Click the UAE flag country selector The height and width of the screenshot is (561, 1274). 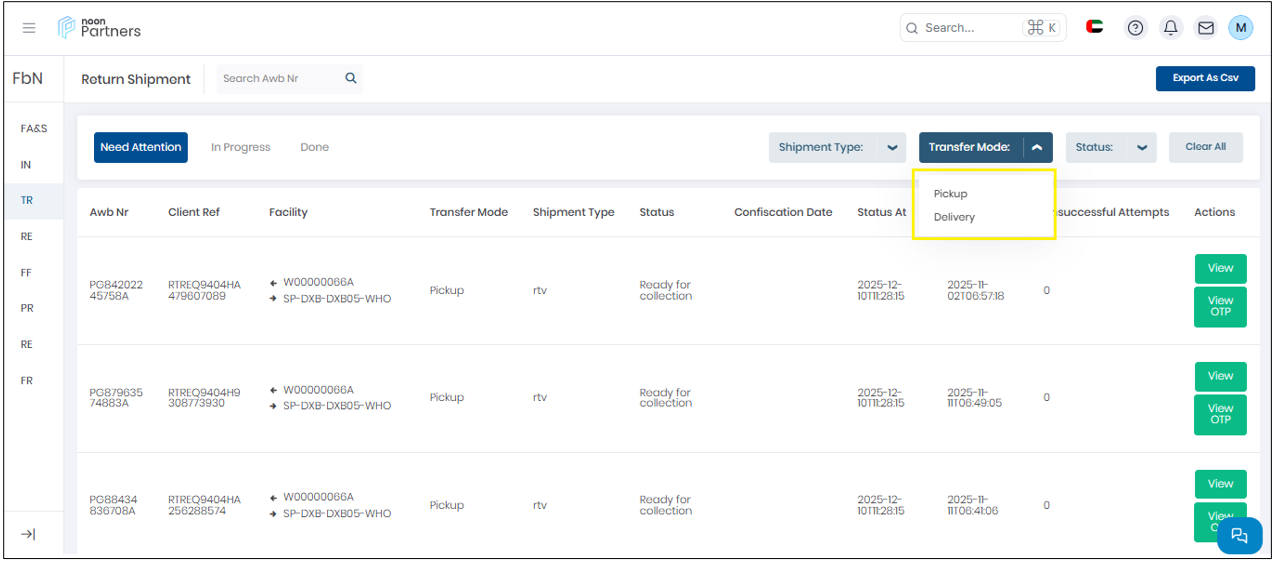click(x=1094, y=28)
